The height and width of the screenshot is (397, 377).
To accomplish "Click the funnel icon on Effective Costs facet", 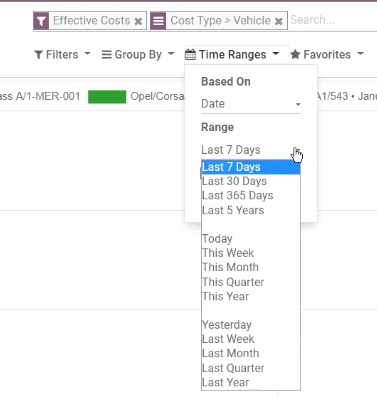I will click(x=41, y=21).
